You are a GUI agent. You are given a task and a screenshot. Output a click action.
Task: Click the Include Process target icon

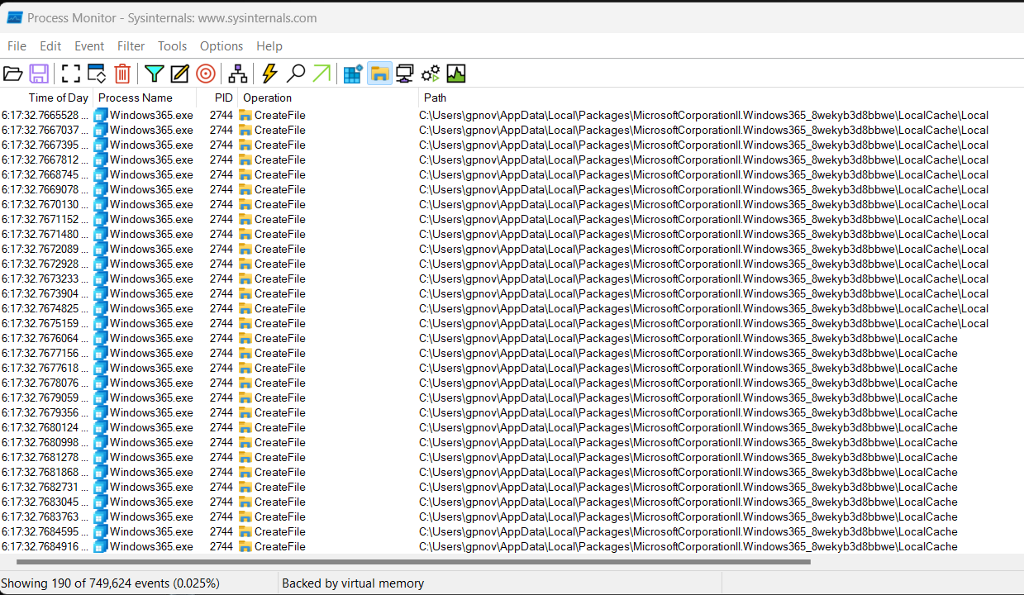point(206,73)
